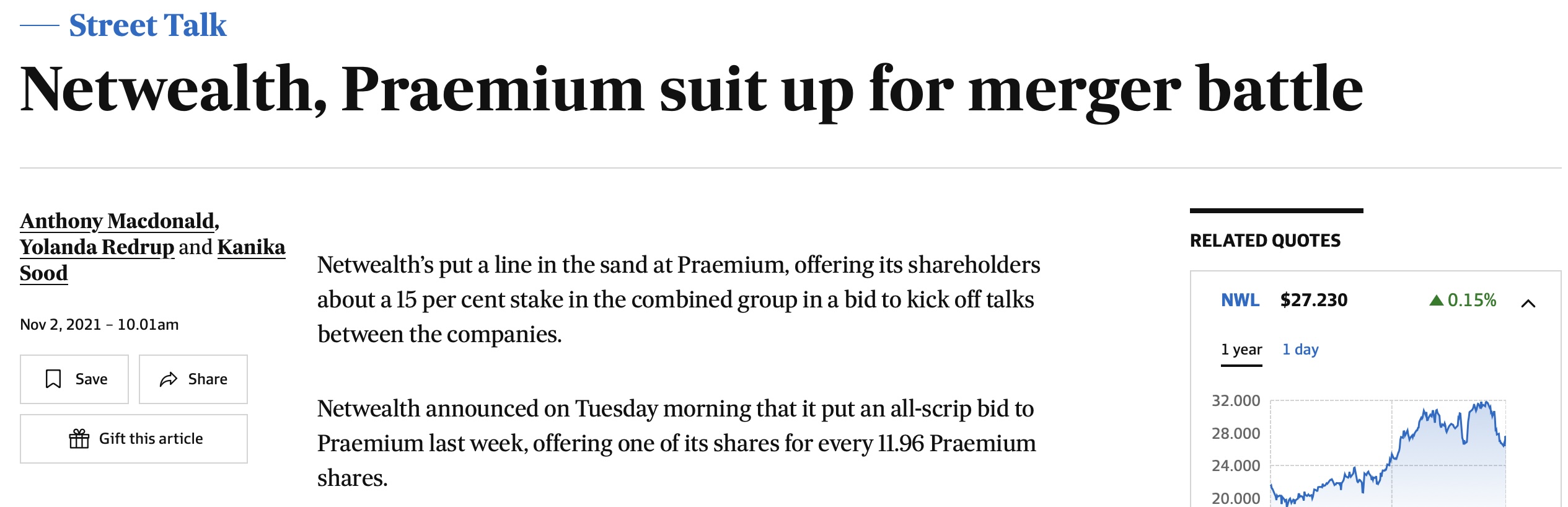Click the paragraph mentioning the all-scrip bid
Screen dimensions: 1568x507
tap(677, 443)
